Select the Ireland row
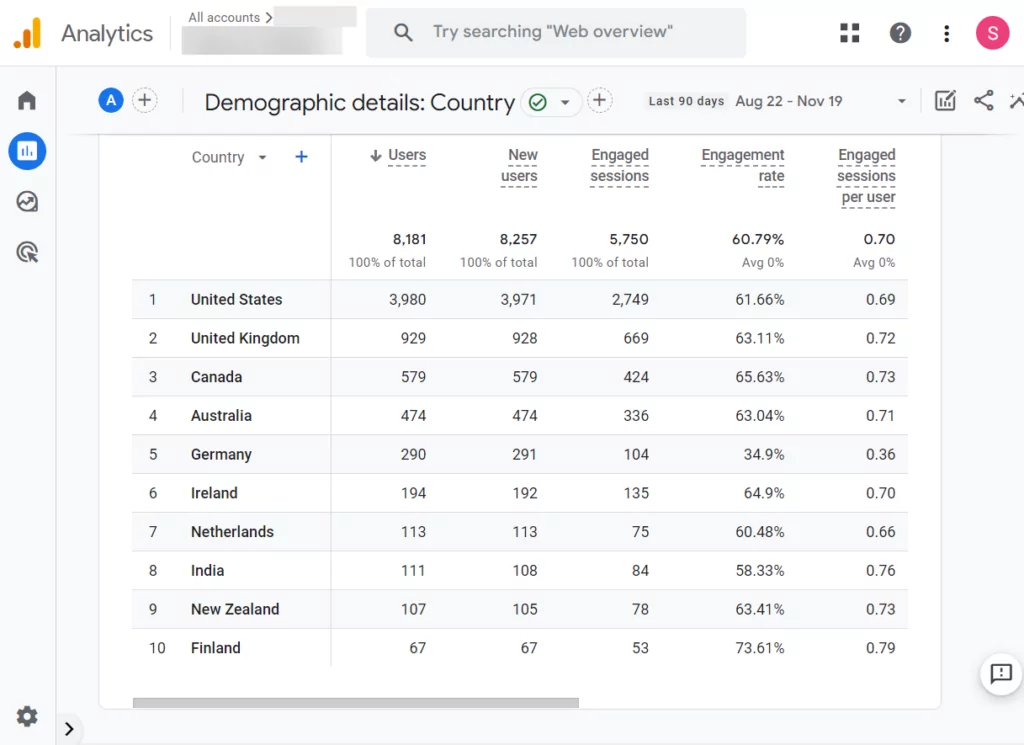 [x=520, y=493]
